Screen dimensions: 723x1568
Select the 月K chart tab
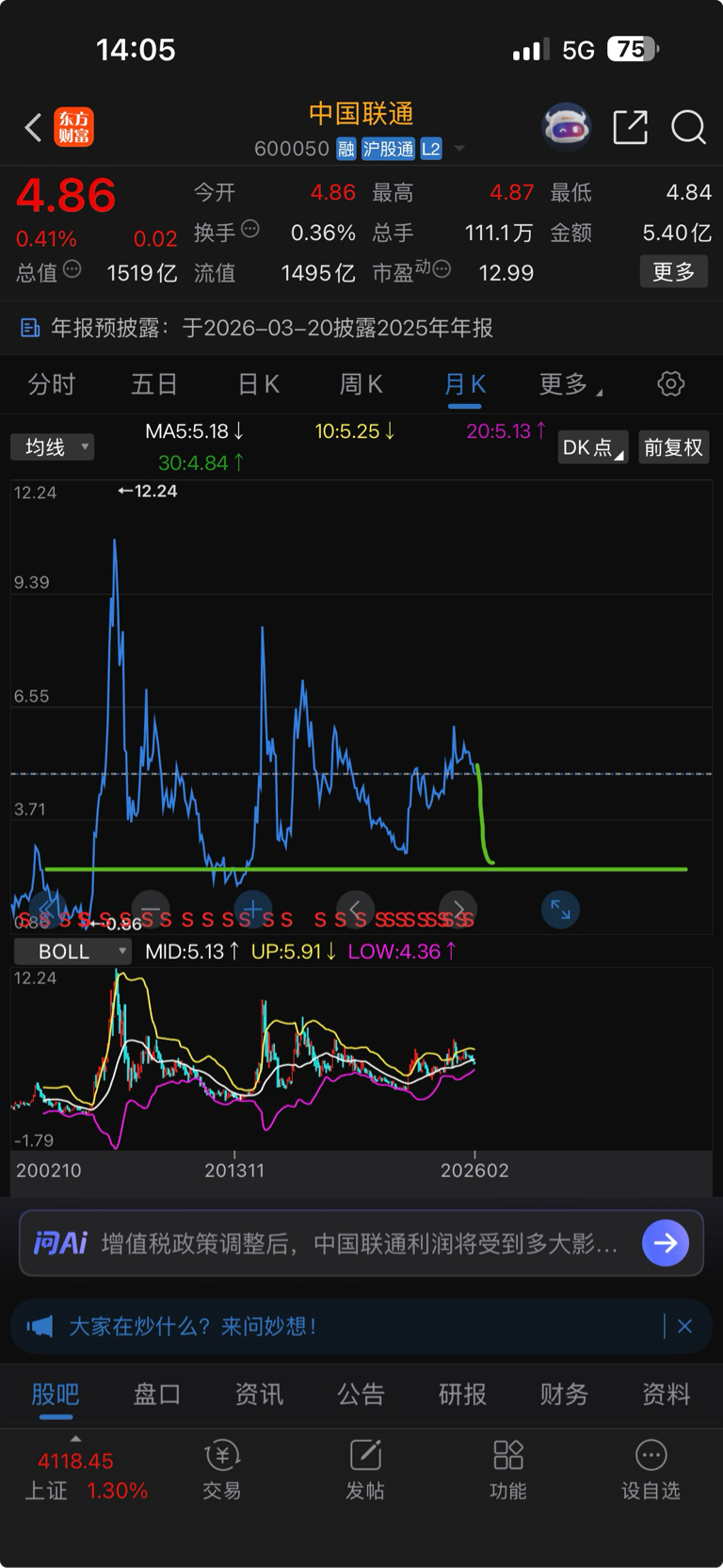465,383
